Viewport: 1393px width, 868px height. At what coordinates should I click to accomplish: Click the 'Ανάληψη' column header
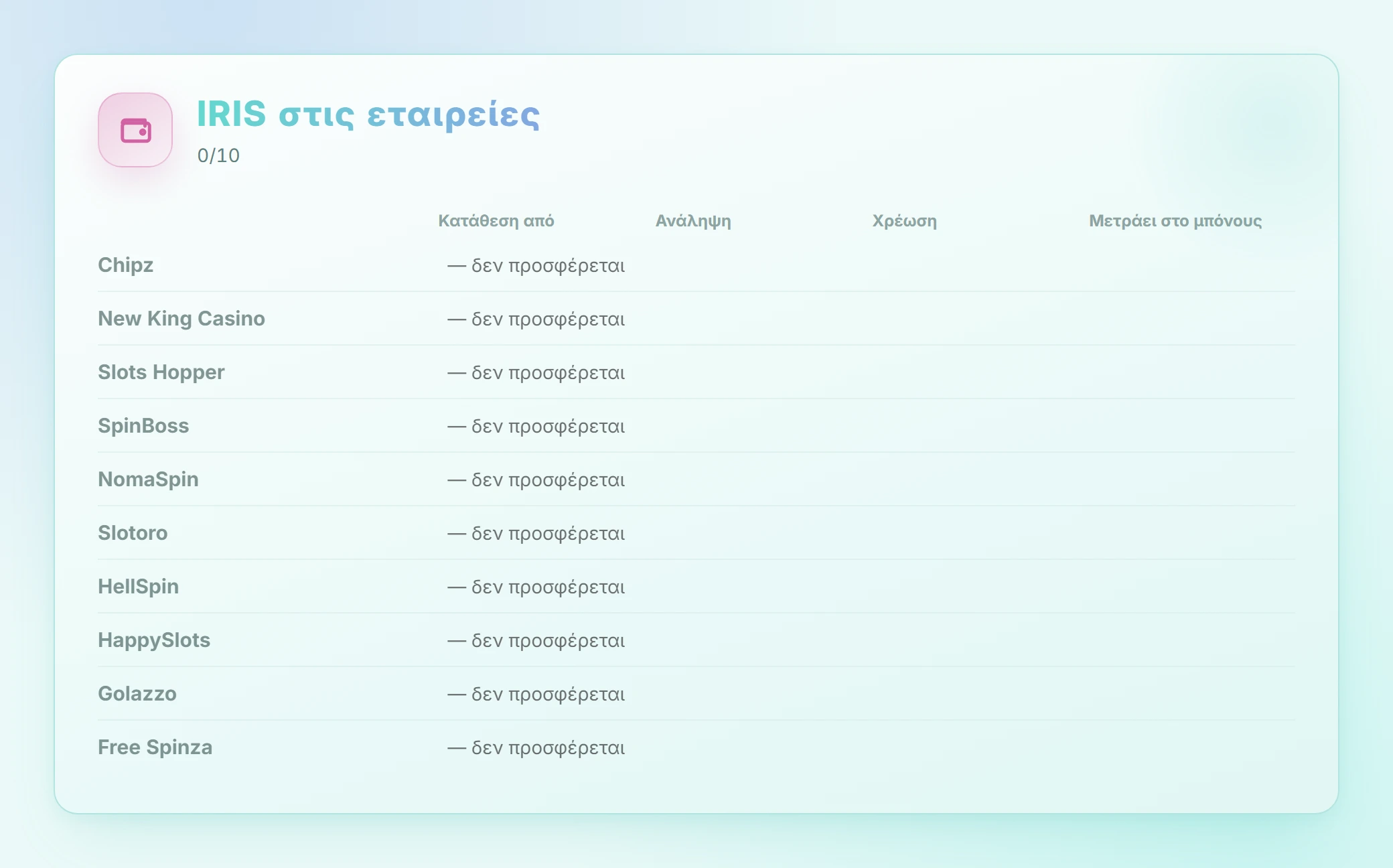pos(693,221)
